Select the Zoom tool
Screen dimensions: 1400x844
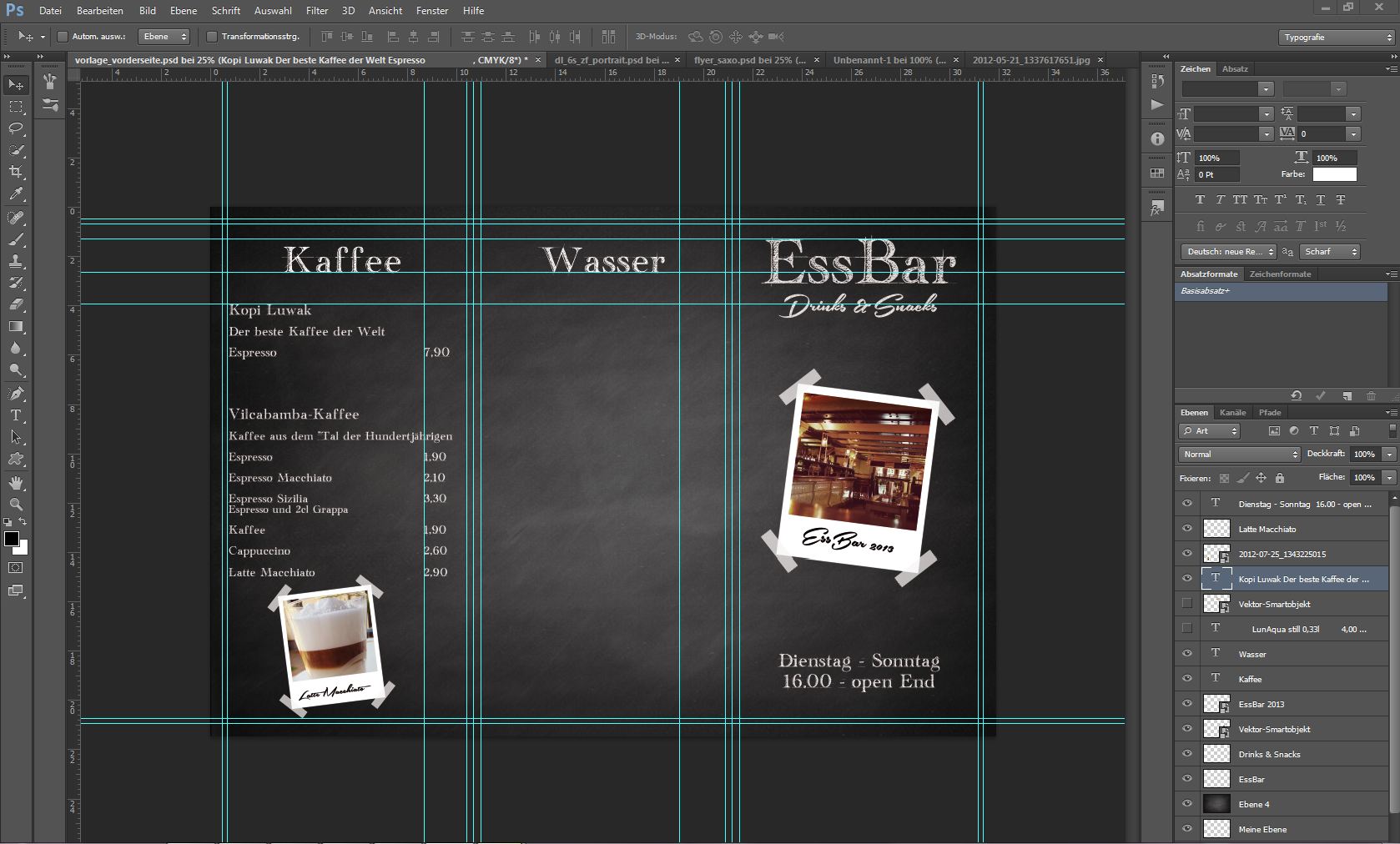point(16,505)
